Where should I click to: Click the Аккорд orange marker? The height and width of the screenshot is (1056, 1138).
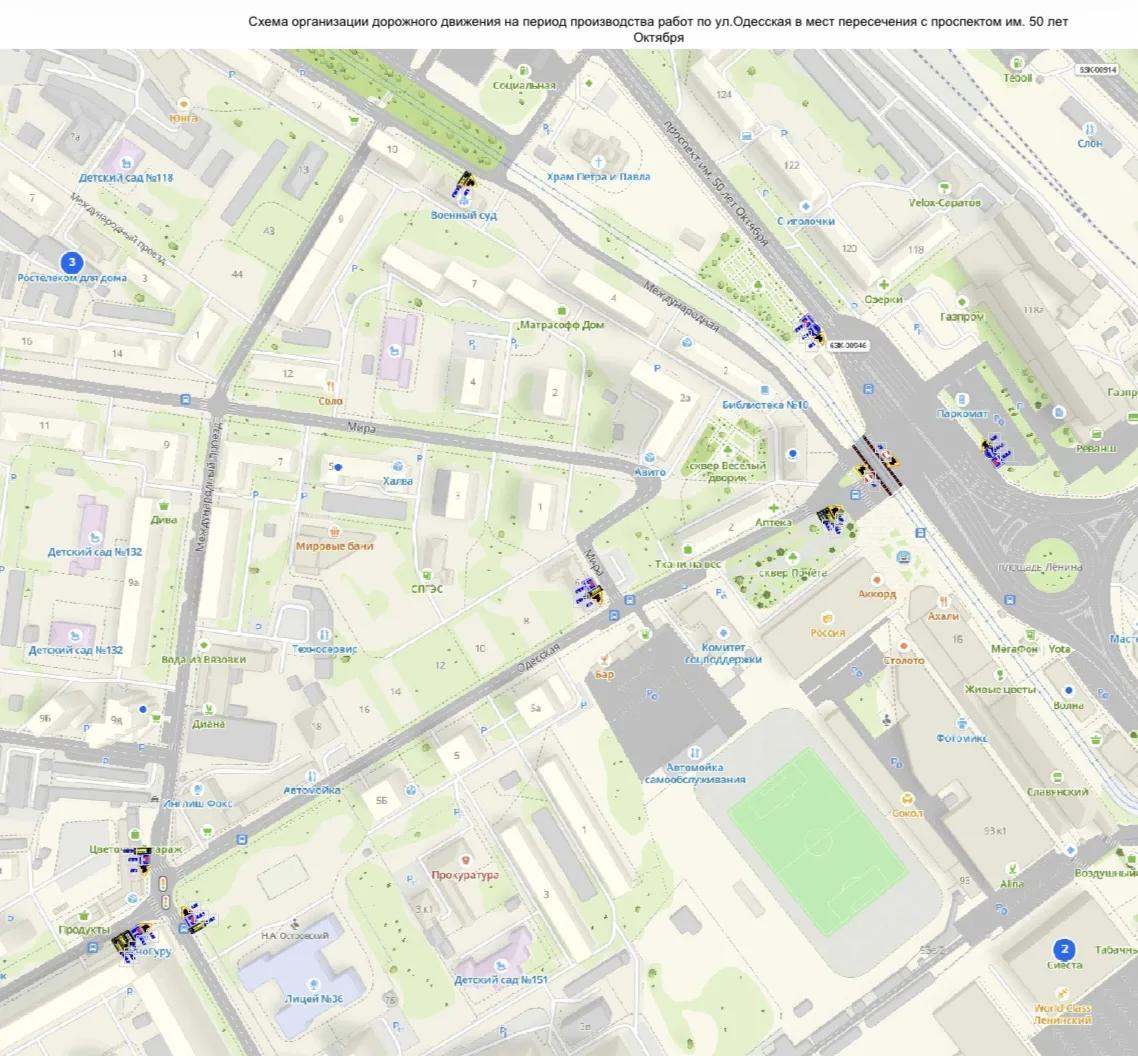877,580
